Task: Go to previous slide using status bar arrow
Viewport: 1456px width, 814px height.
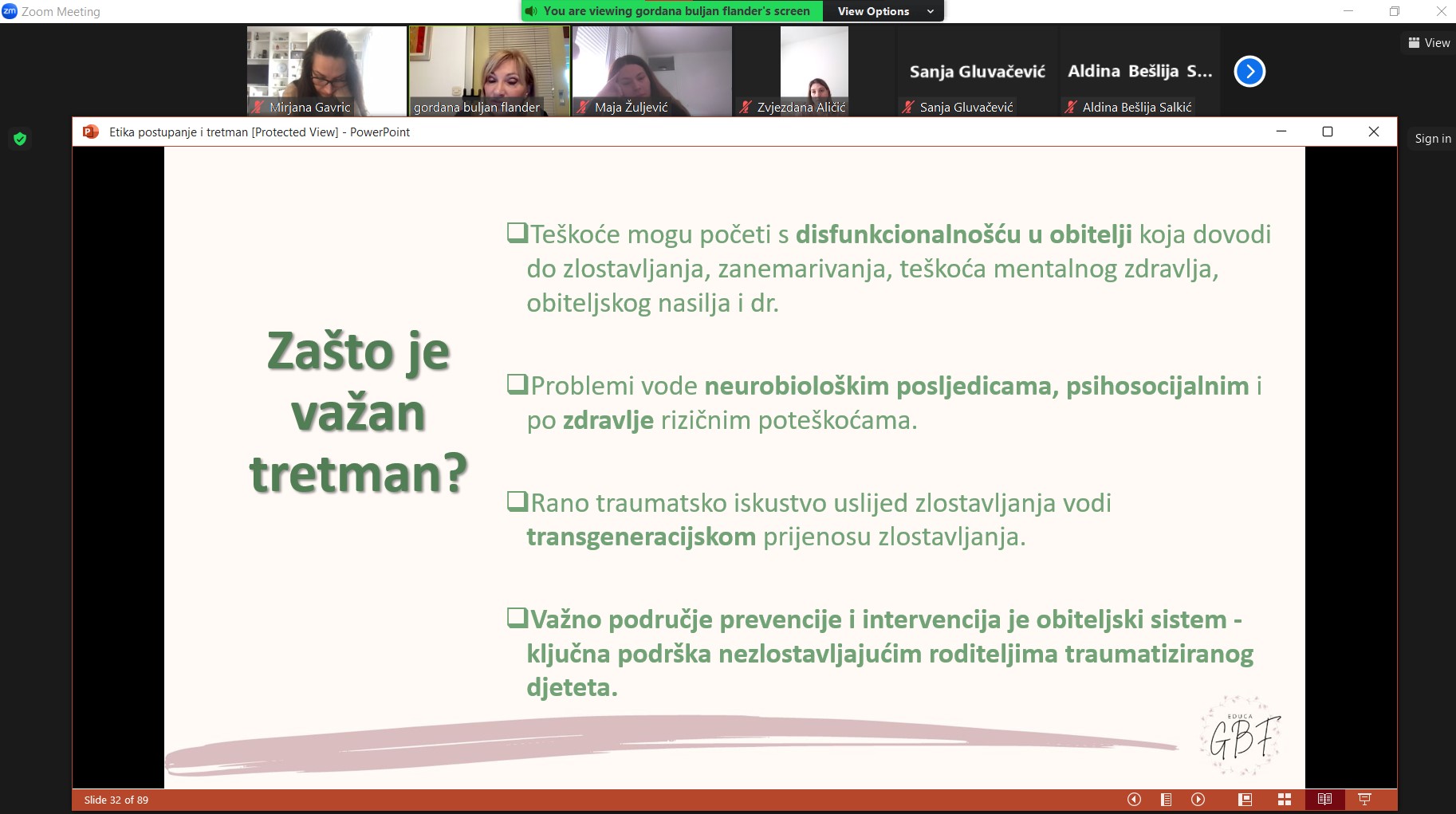Action: point(1134,800)
